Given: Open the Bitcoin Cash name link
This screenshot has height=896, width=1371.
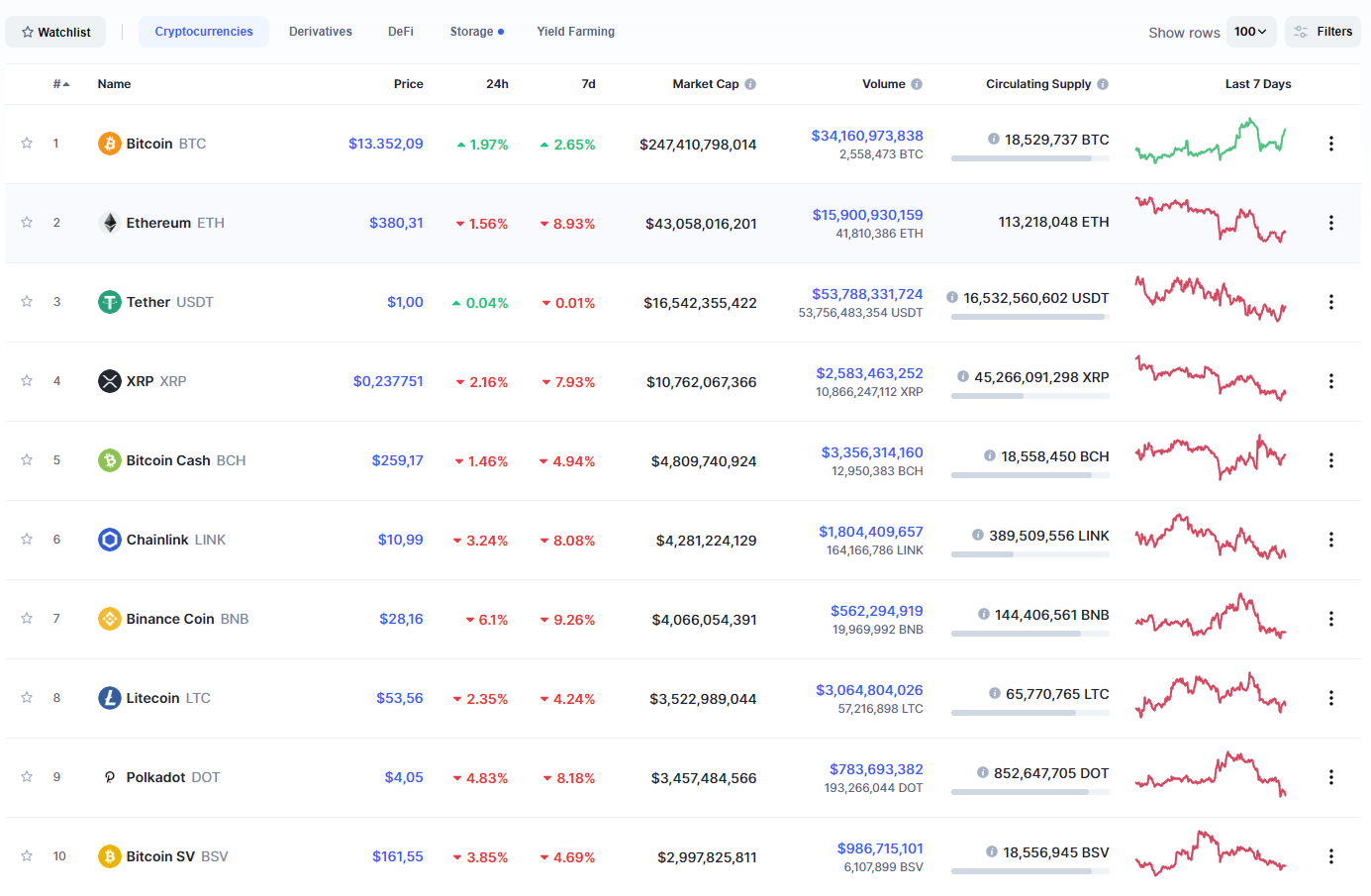Looking at the screenshot, I should [168, 460].
